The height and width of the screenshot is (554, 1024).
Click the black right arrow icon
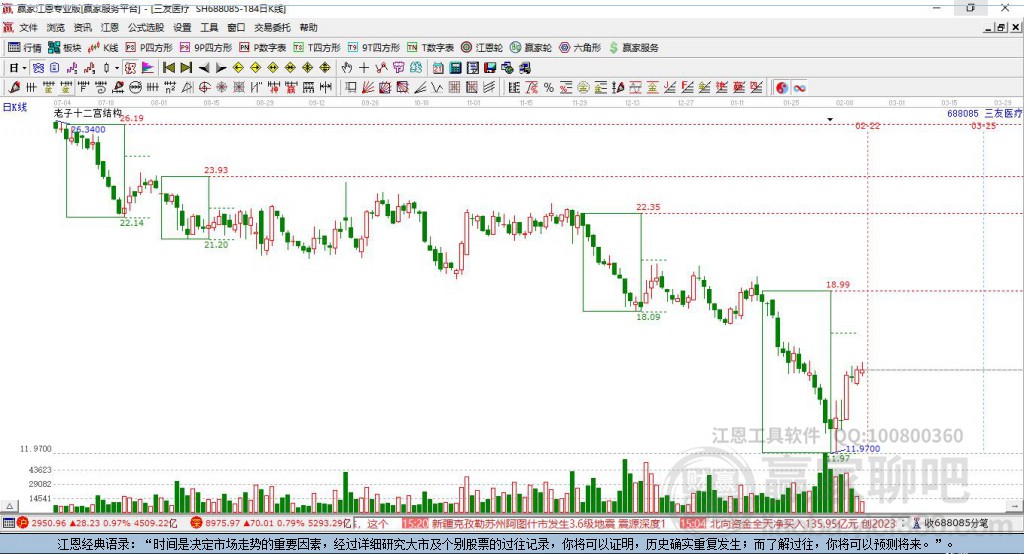point(221,67)
